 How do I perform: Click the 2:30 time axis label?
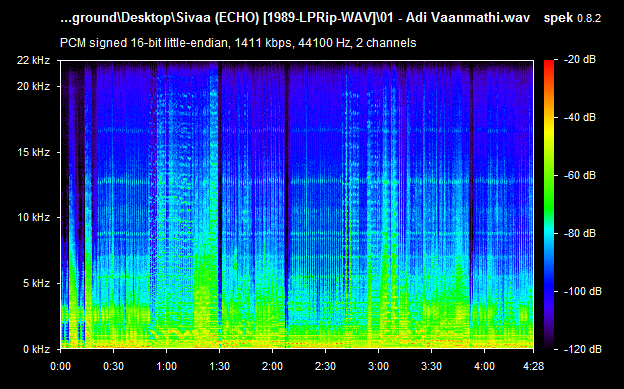coord(325,366)
